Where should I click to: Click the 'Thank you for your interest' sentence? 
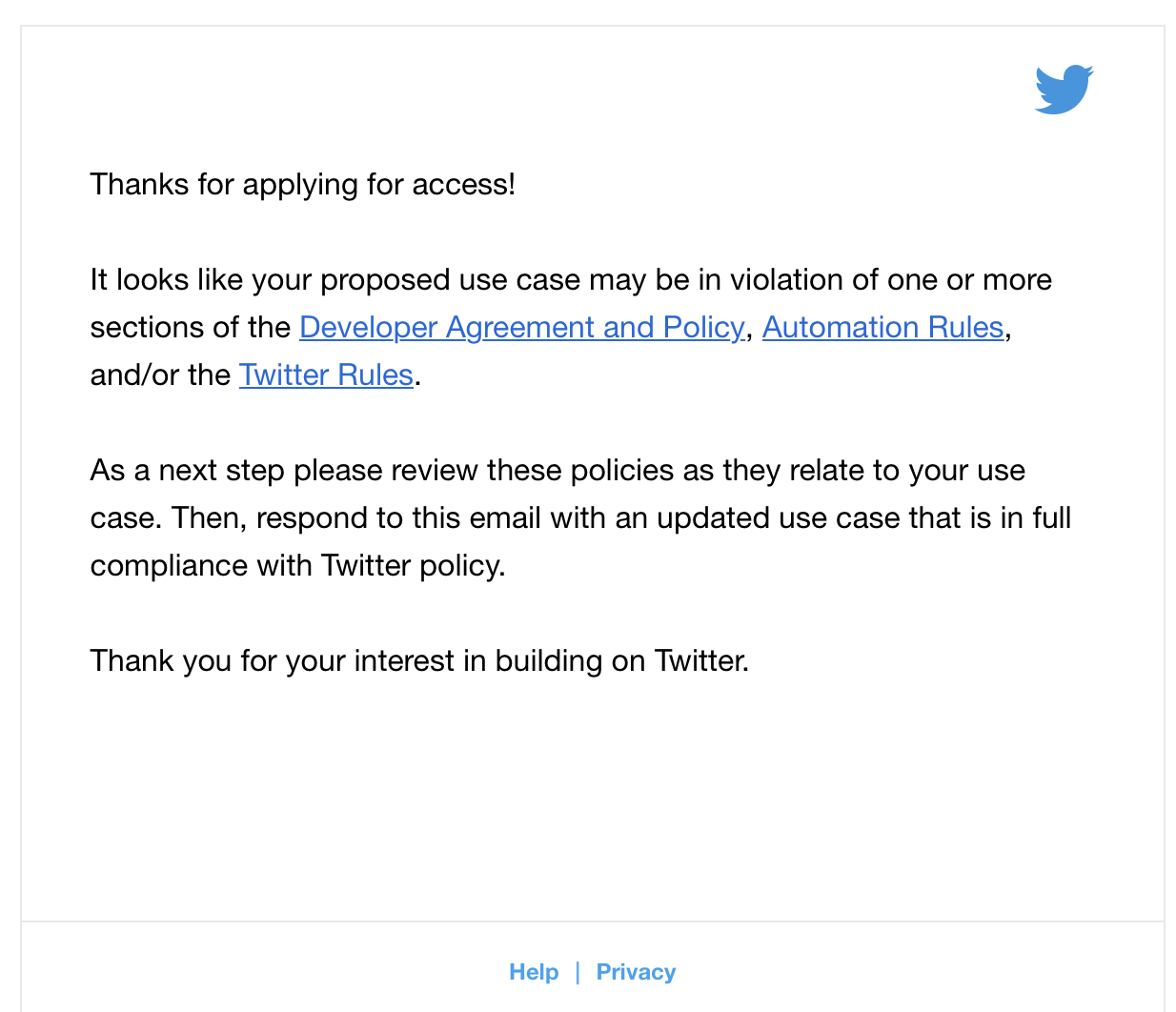[x=419, y=660]
